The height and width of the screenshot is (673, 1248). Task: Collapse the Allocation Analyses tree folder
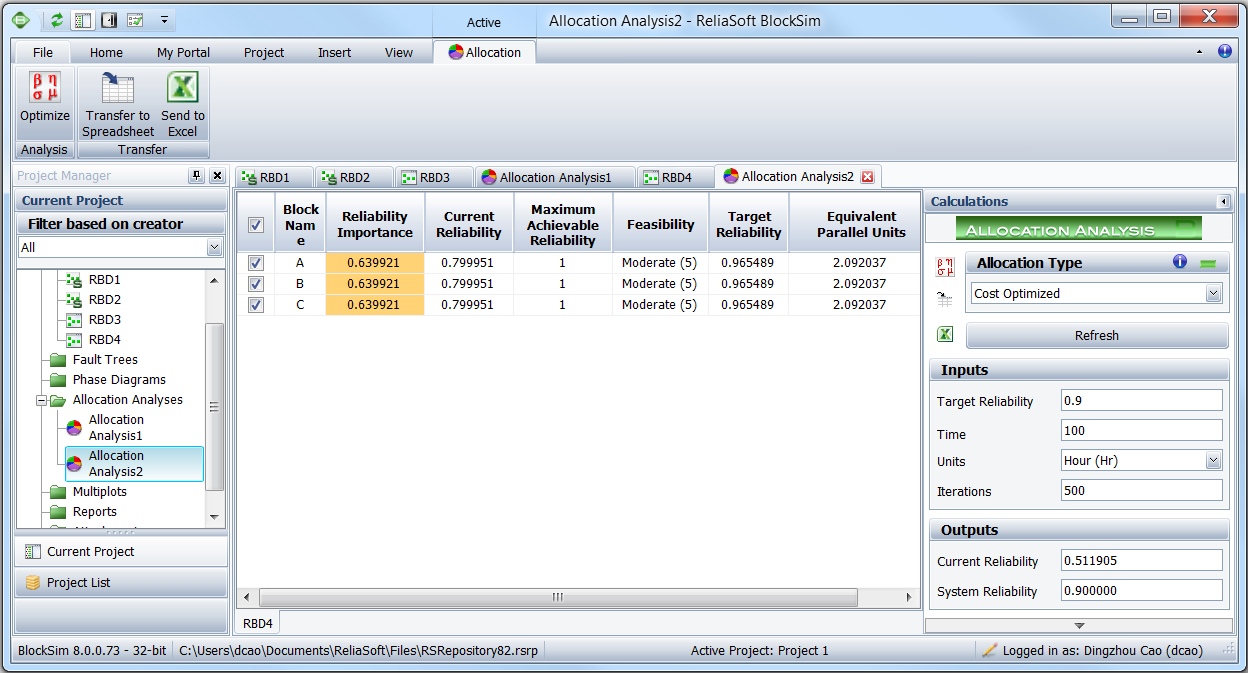pyautogui.click(x=42, y=400)
